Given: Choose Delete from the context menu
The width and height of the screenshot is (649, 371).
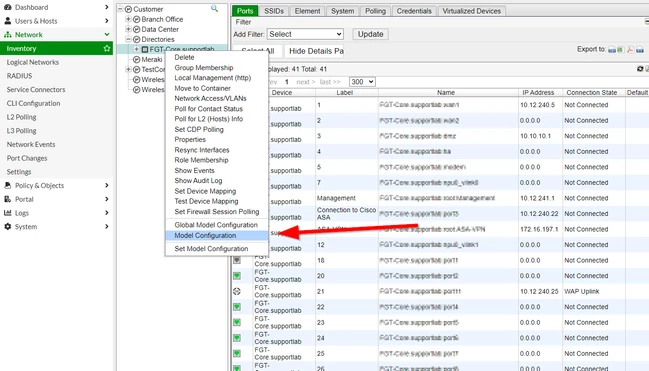Looking at the screenshot, I should pos(216,57).
